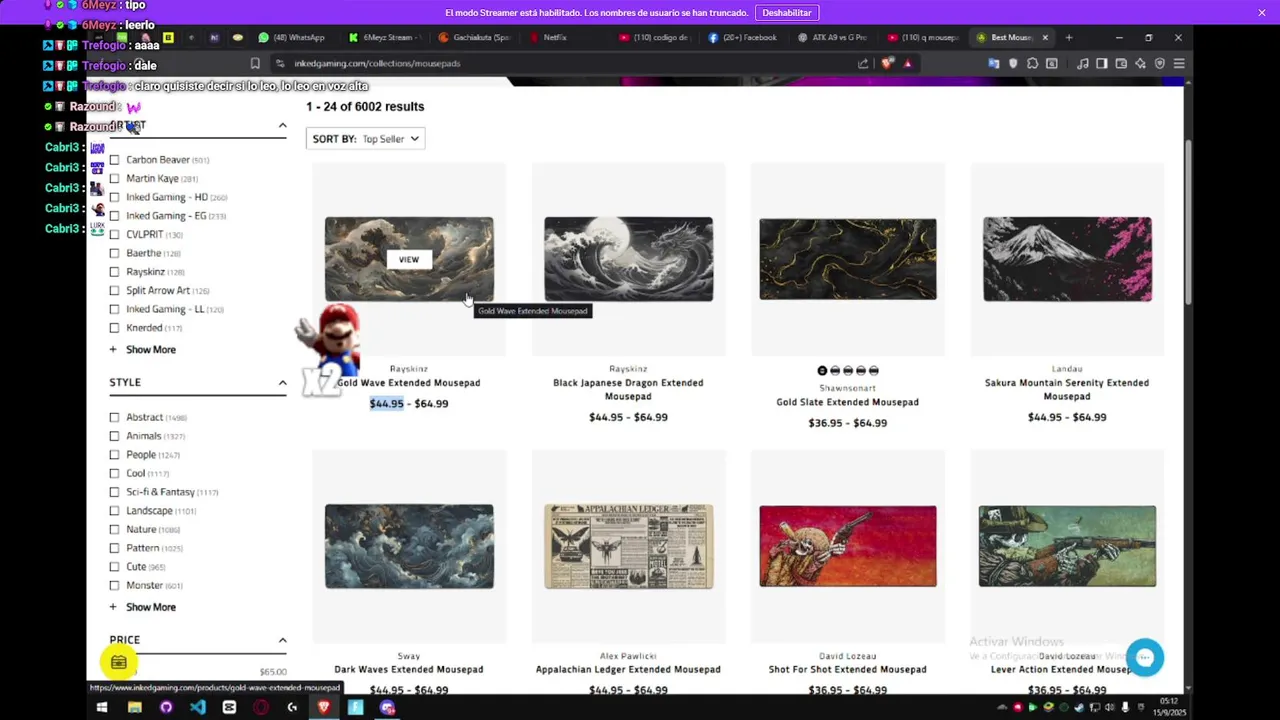Close the Best Mousepads tab
Screen dimensions: 1280x720
1045,37
